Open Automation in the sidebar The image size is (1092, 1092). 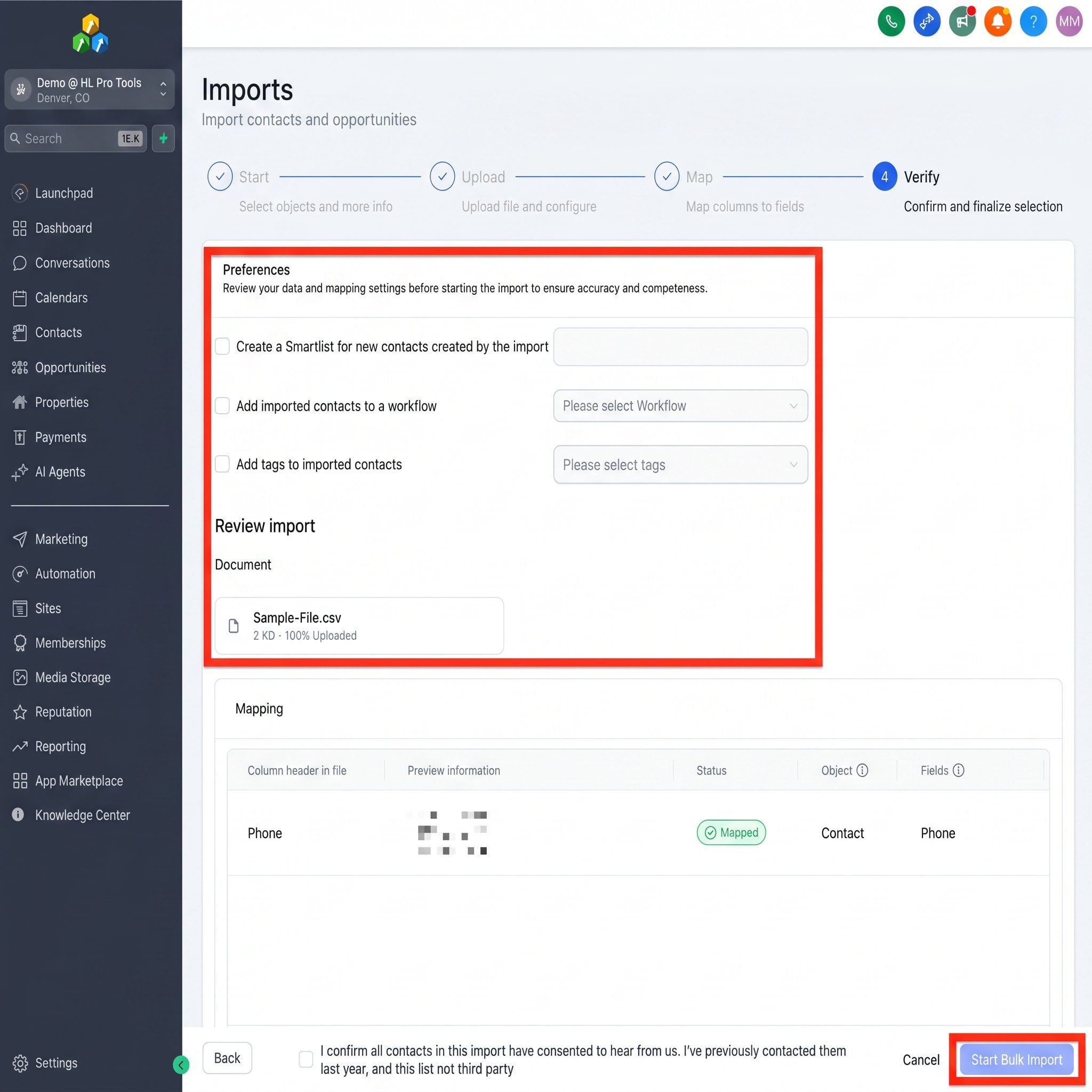tap(54, 574)
